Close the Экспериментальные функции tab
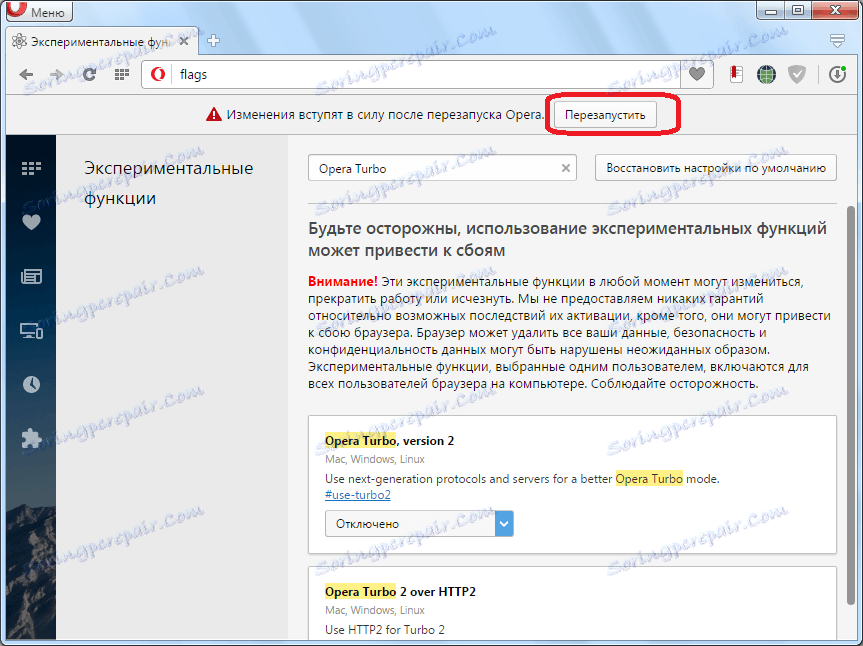 tap(184, 41)
